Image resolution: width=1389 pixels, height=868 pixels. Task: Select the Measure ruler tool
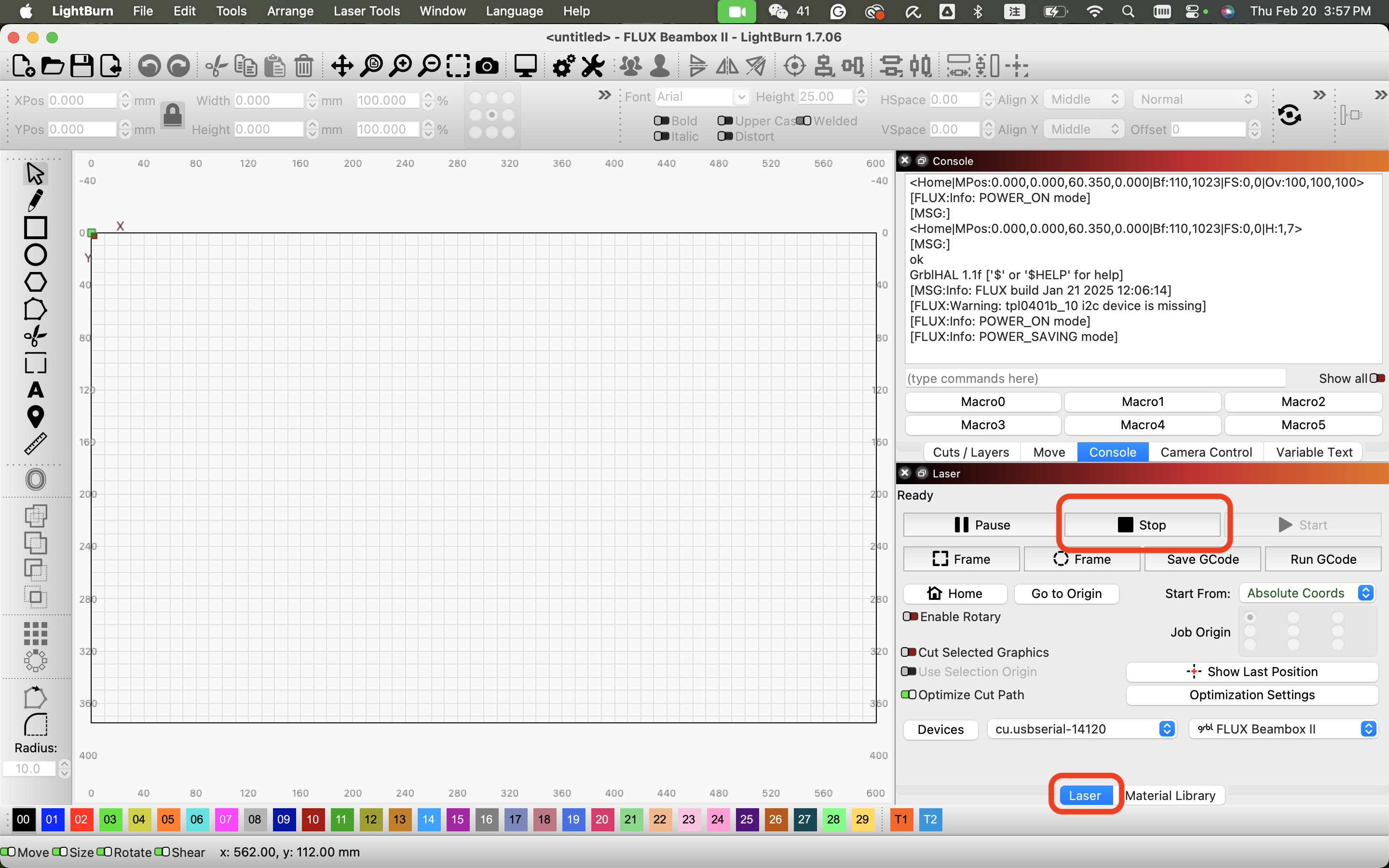point(35,444)
